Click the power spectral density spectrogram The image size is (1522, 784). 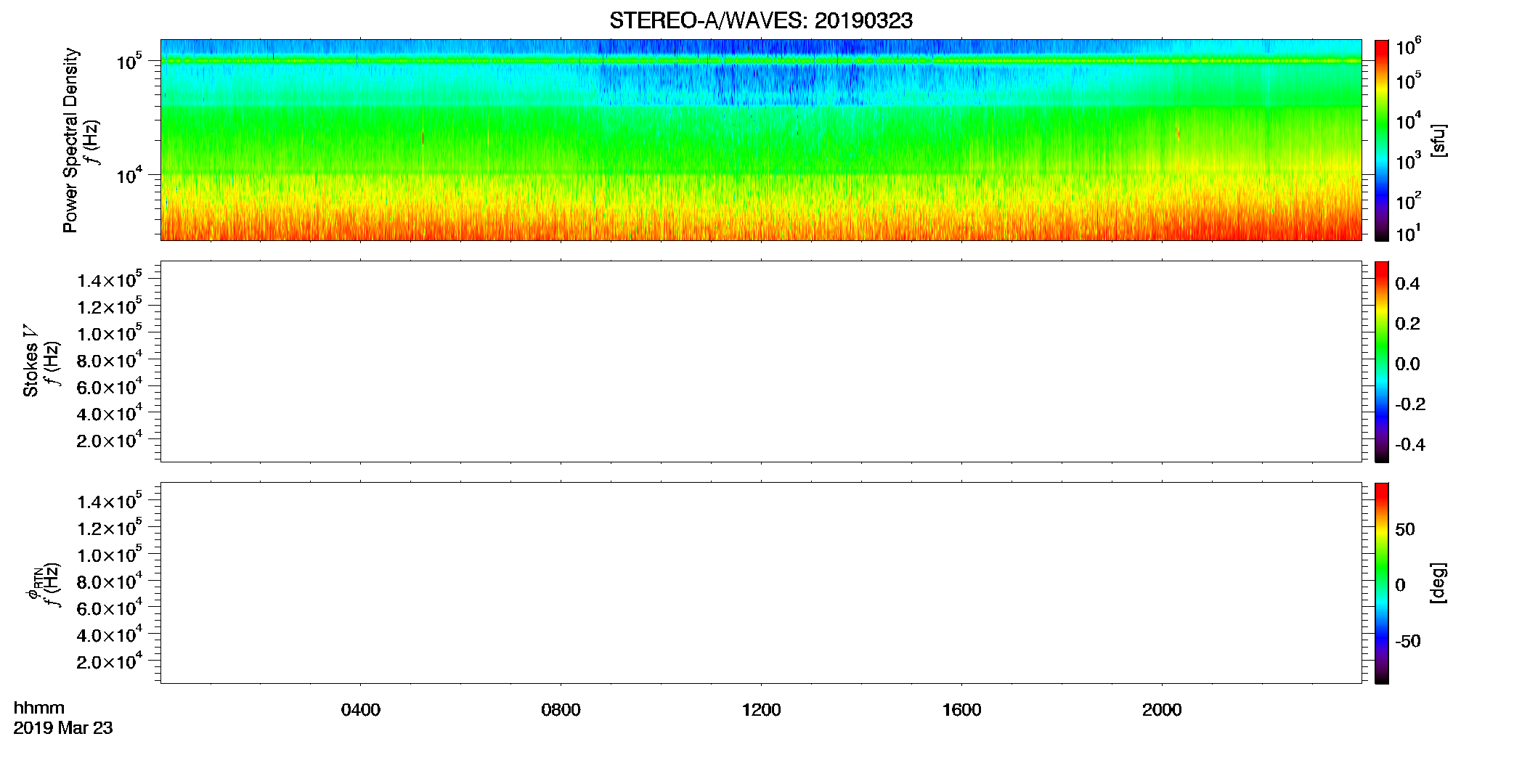point(761,140)
